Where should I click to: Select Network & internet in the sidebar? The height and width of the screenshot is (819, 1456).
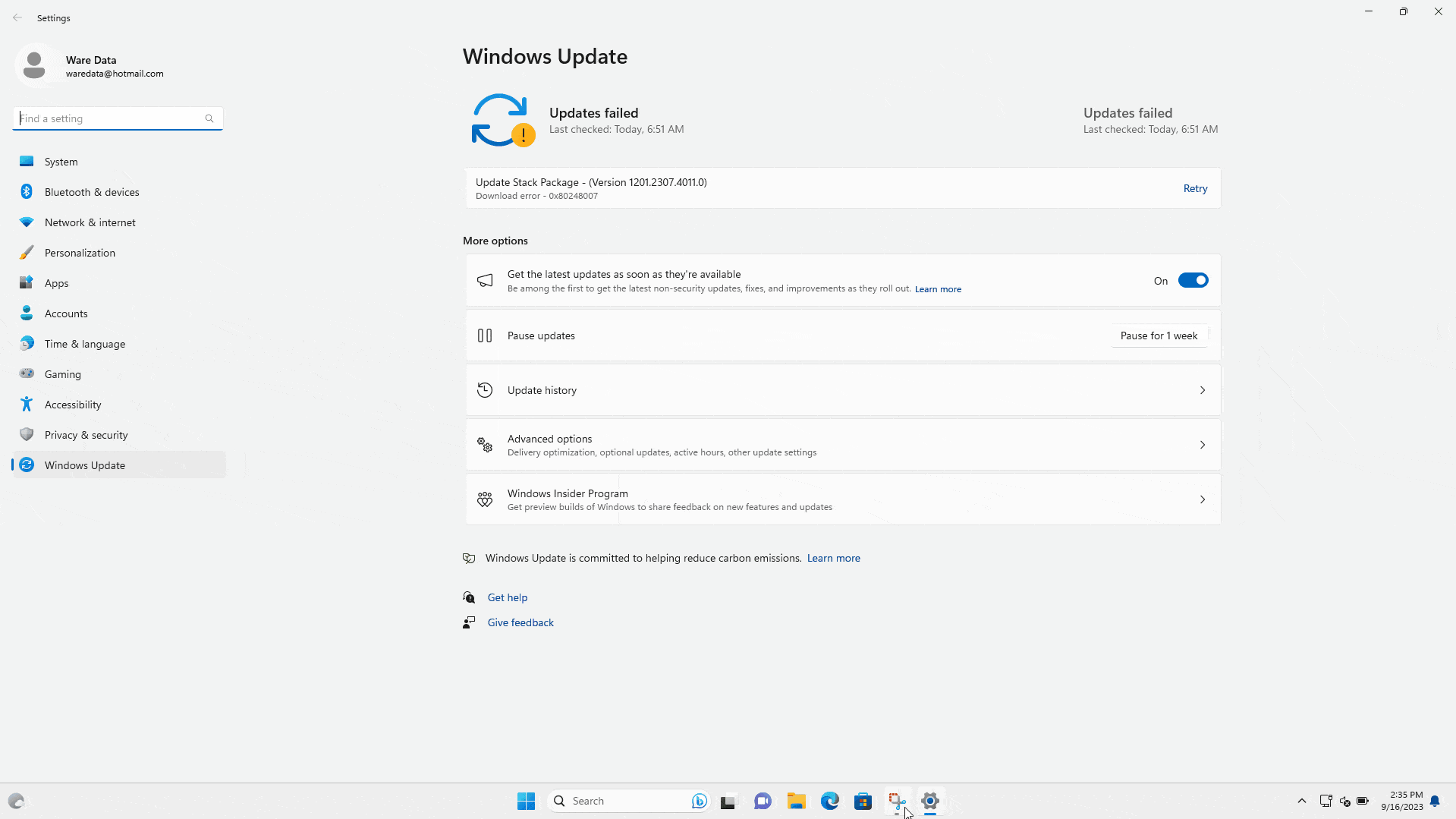coord(119,222)
